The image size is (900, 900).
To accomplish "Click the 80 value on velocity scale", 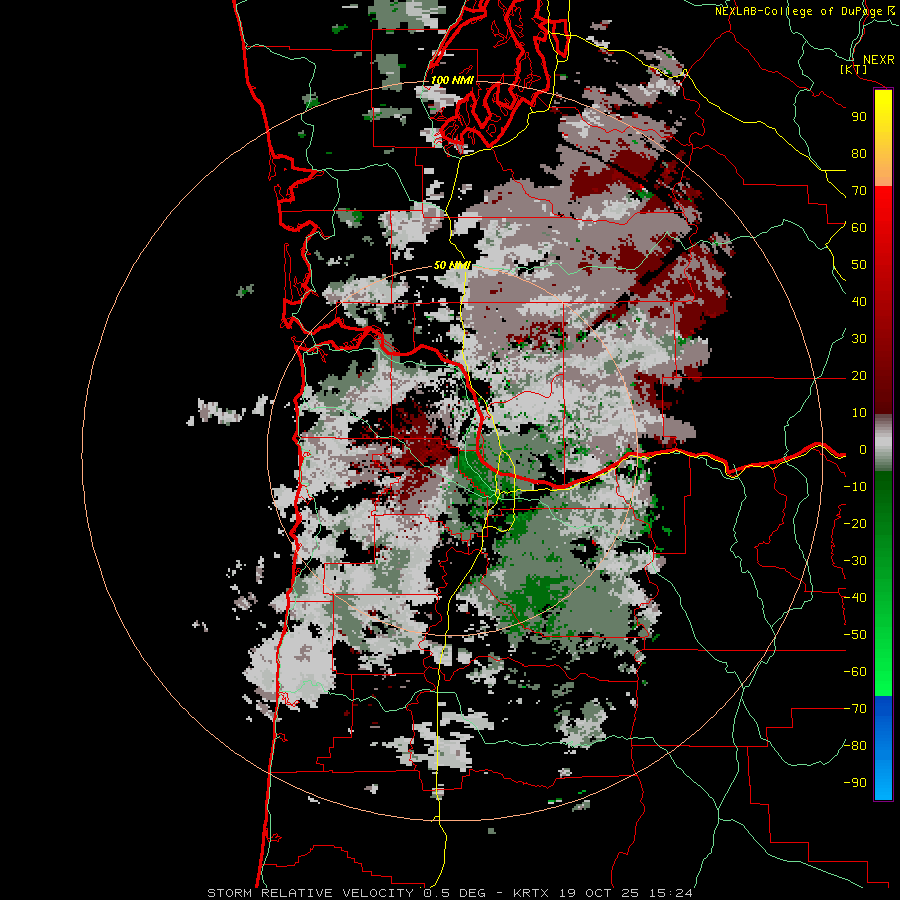I will [x=859, y=153].
